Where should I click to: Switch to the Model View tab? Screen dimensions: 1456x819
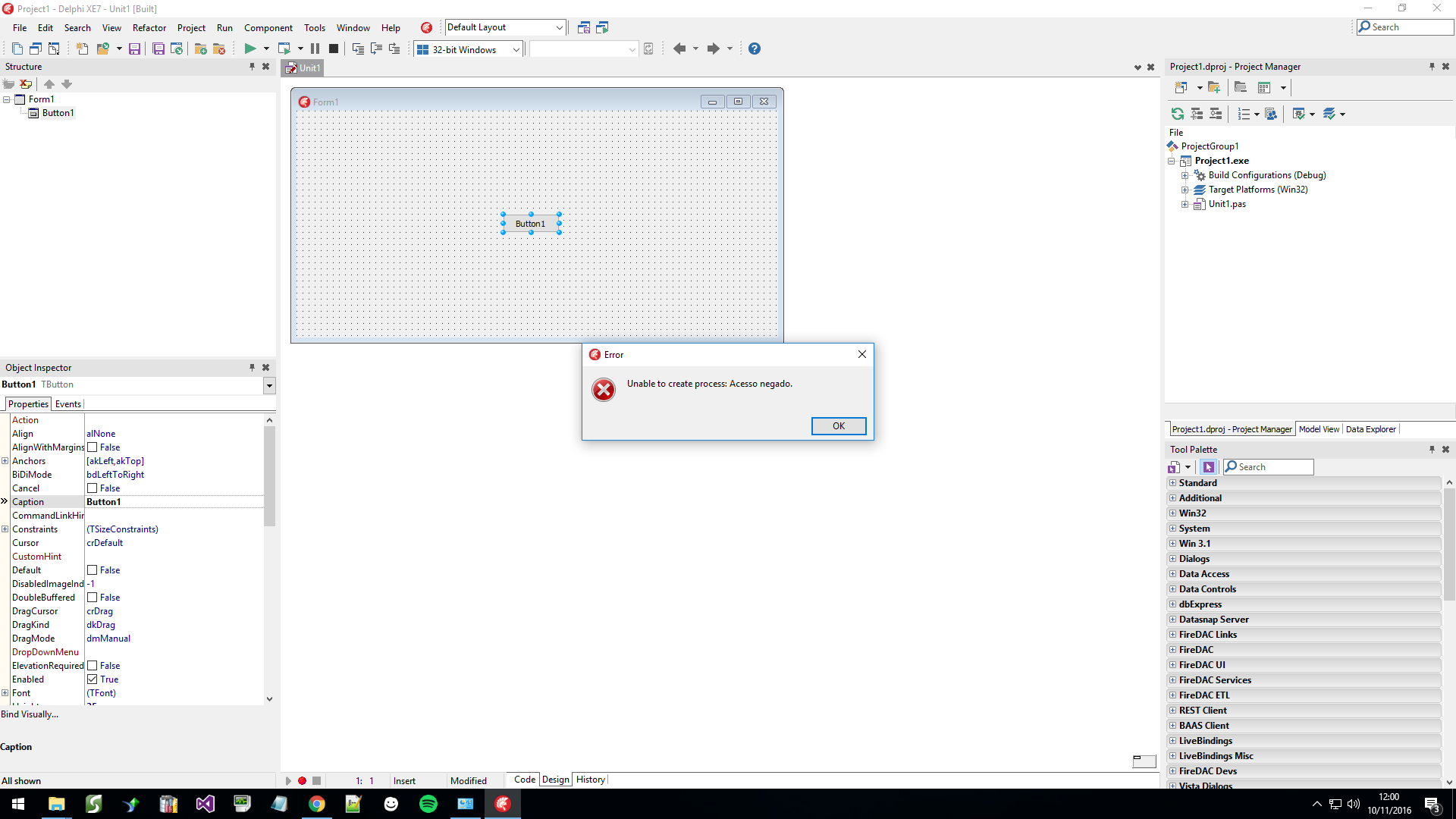tap(1319, 429)
